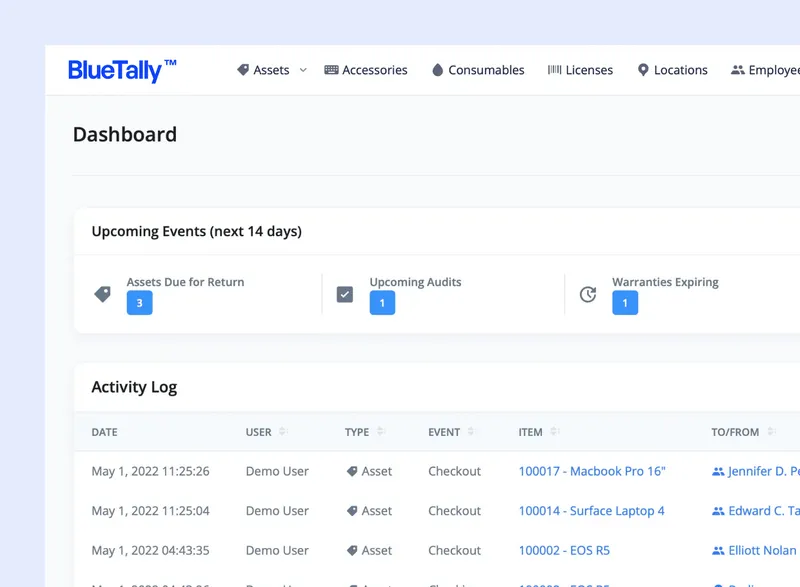The image size is (800, 587).
Task: Open the Upcoming Audits count badge
Action: (x=382, y=303)
